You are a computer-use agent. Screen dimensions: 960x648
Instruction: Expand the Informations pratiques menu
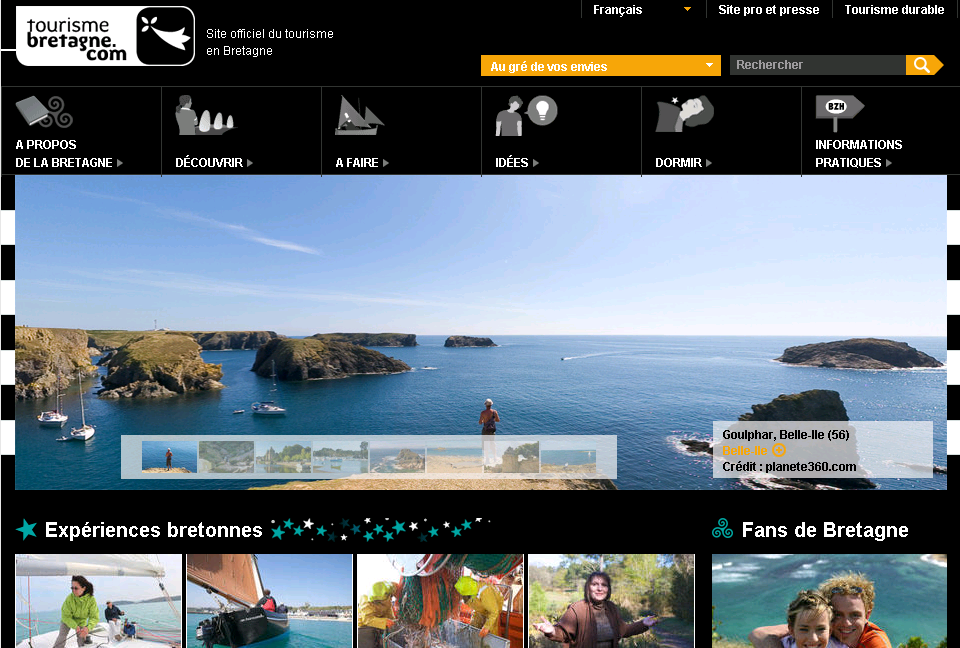[x=858, y=153]
